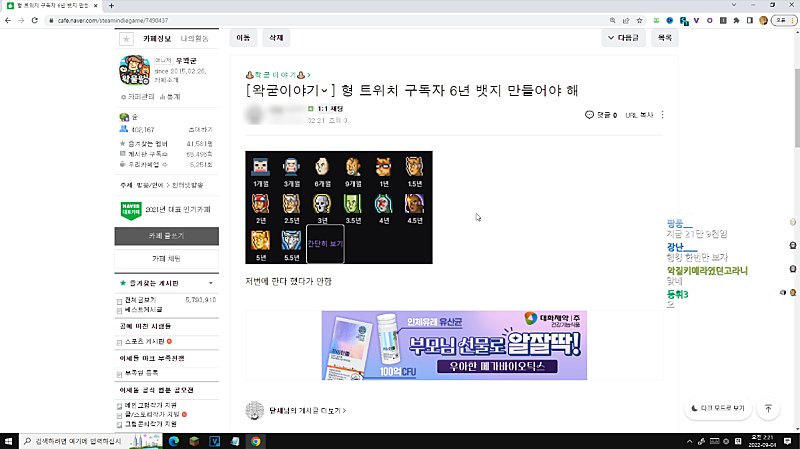This screenshot has width=800, height=449.
Task: Show hidden system tray icons
Action: [x=689, y=441]
